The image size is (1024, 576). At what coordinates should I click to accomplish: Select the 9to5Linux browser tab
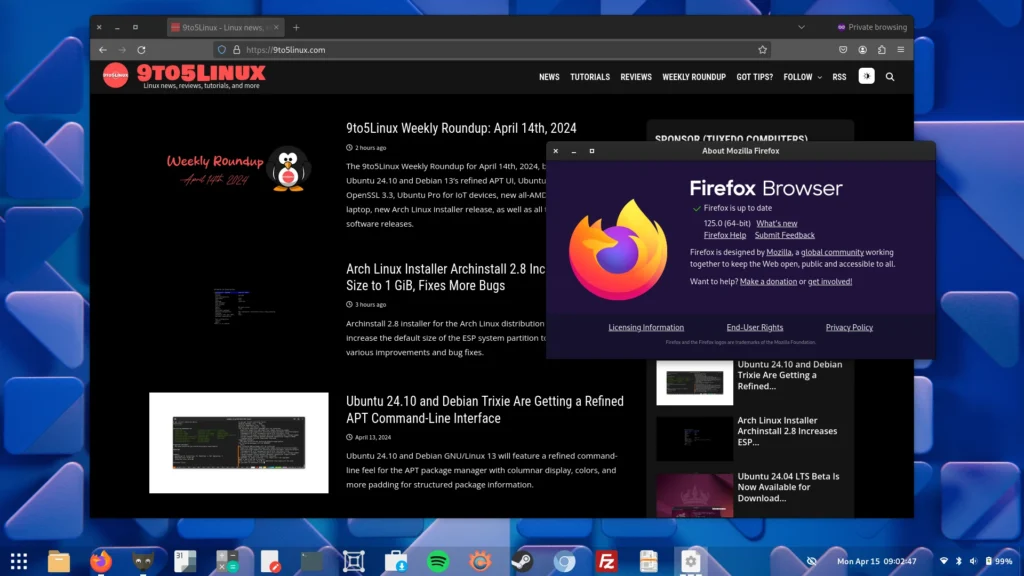point(225,27)
